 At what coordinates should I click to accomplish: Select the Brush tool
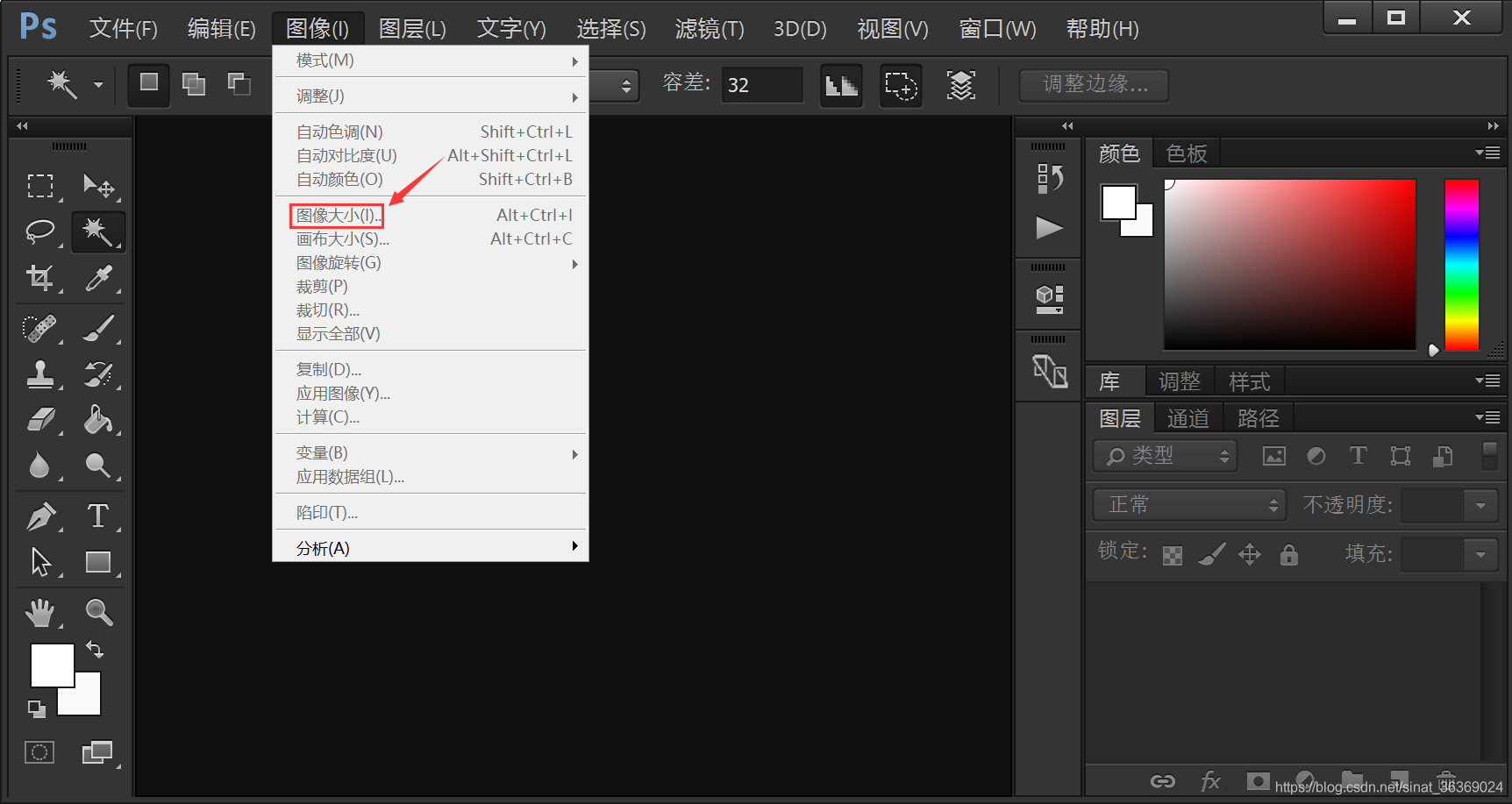click(x=98, y=328)
